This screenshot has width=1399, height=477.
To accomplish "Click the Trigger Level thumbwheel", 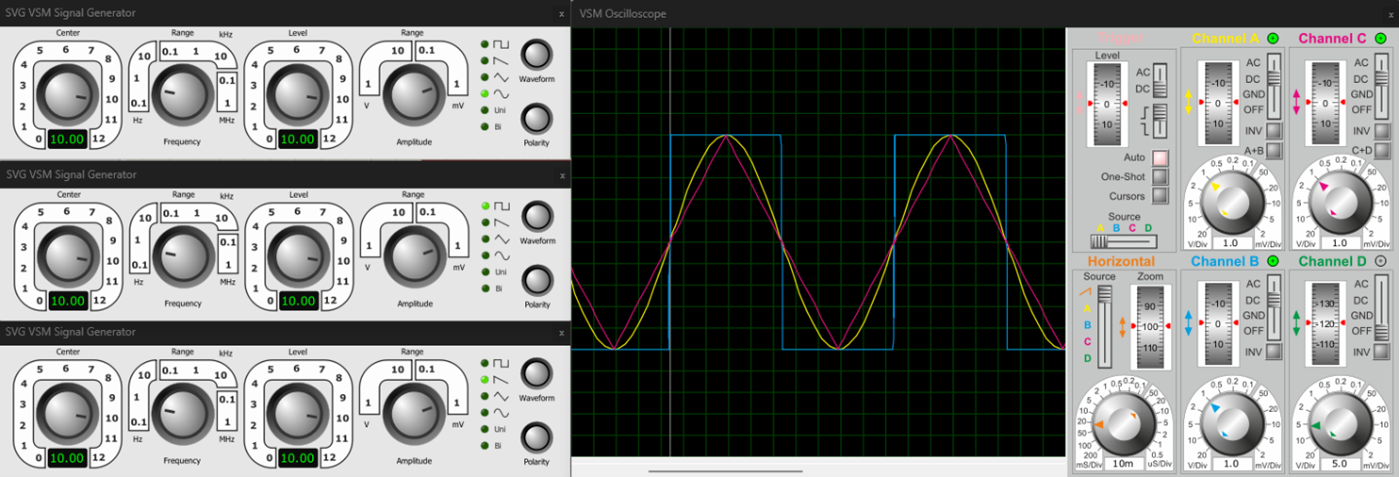I will [1107, 103].
